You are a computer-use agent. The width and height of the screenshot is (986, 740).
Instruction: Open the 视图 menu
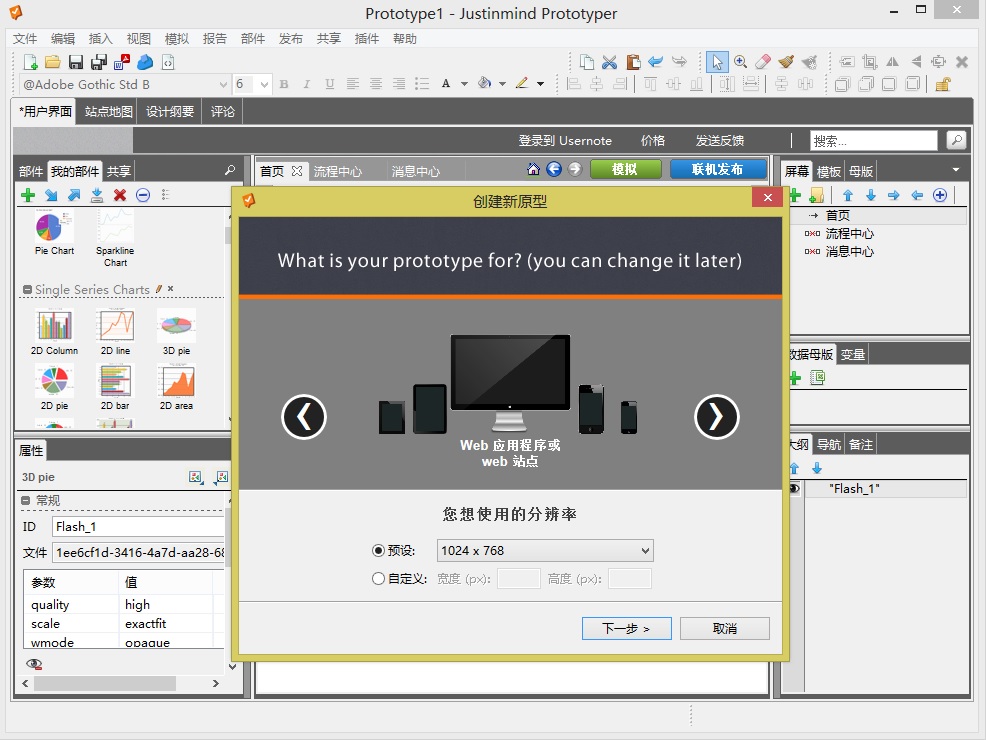pyautogui.click(x=139, y=39)
